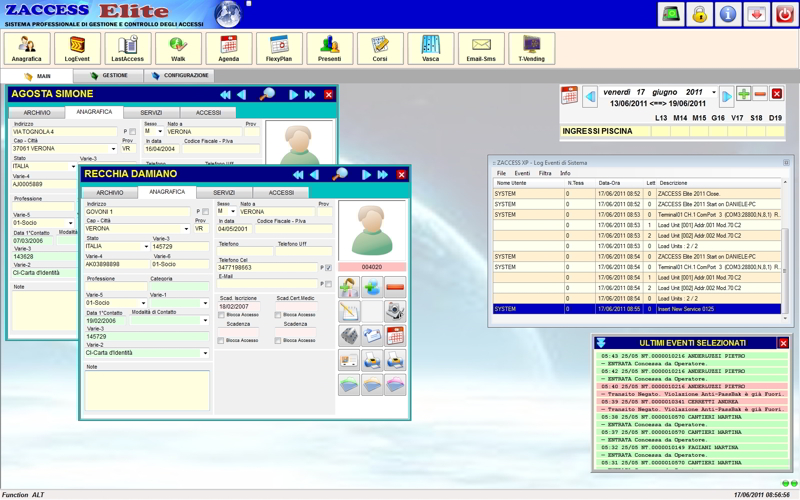800x500 pixels.
Task: Click the add-person icon in Recchia Damiano window
Action: (349, 287)
